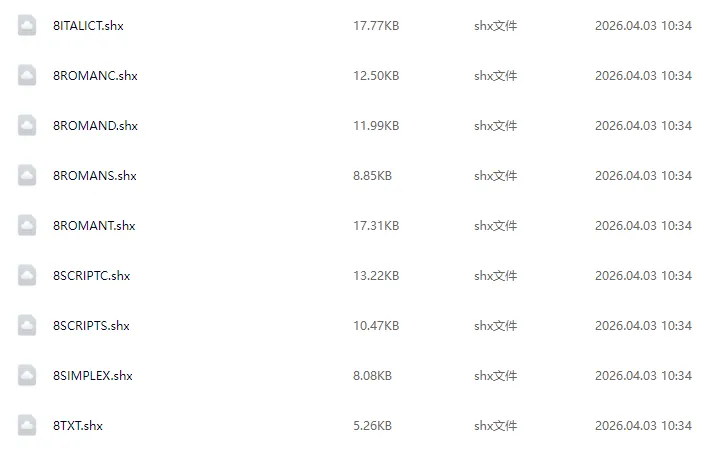Select the icon beside 8ROMANS.shx

[27, 176]
